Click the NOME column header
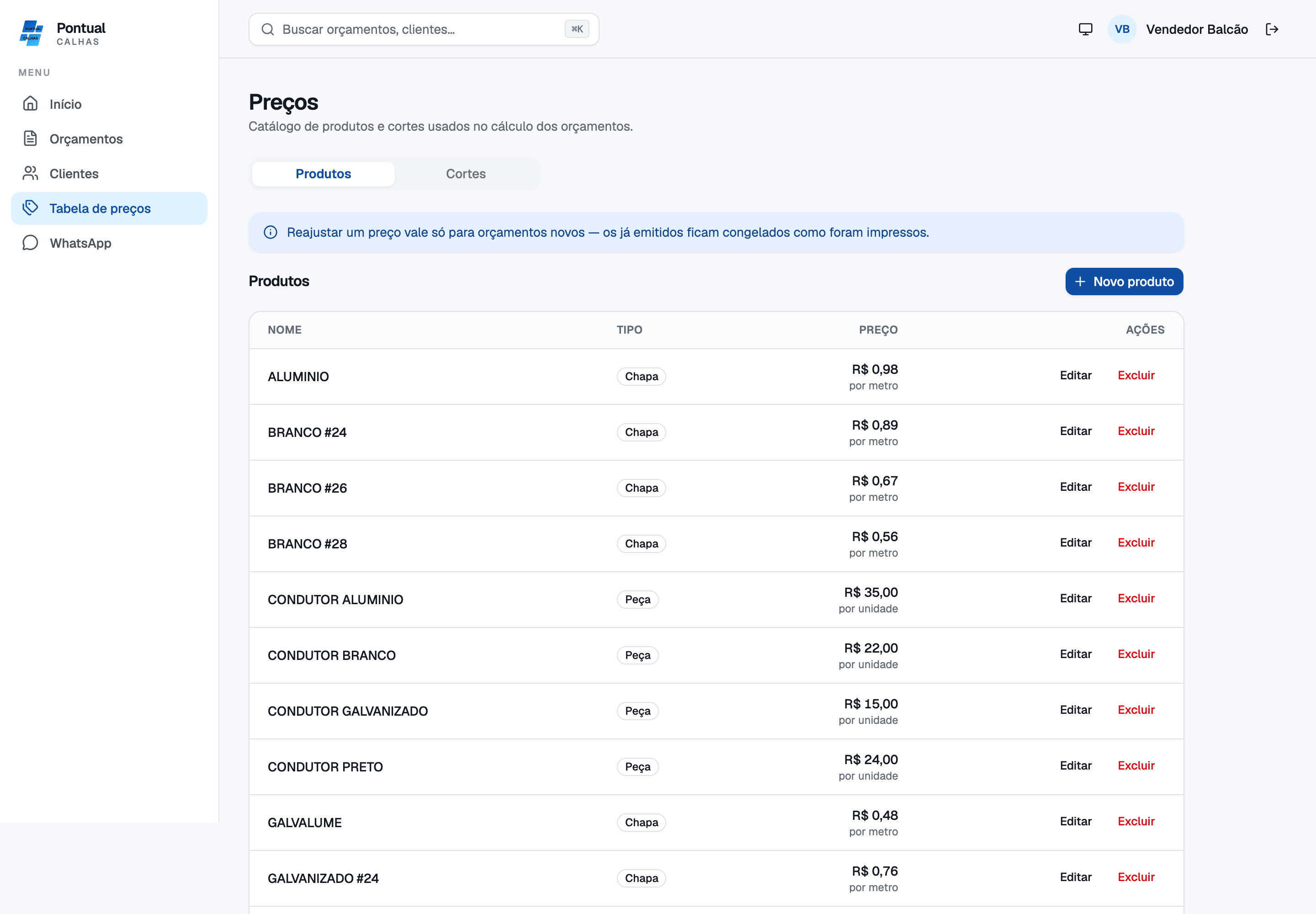The width and height of the screenshot is (1316, 914). point(285,330)
